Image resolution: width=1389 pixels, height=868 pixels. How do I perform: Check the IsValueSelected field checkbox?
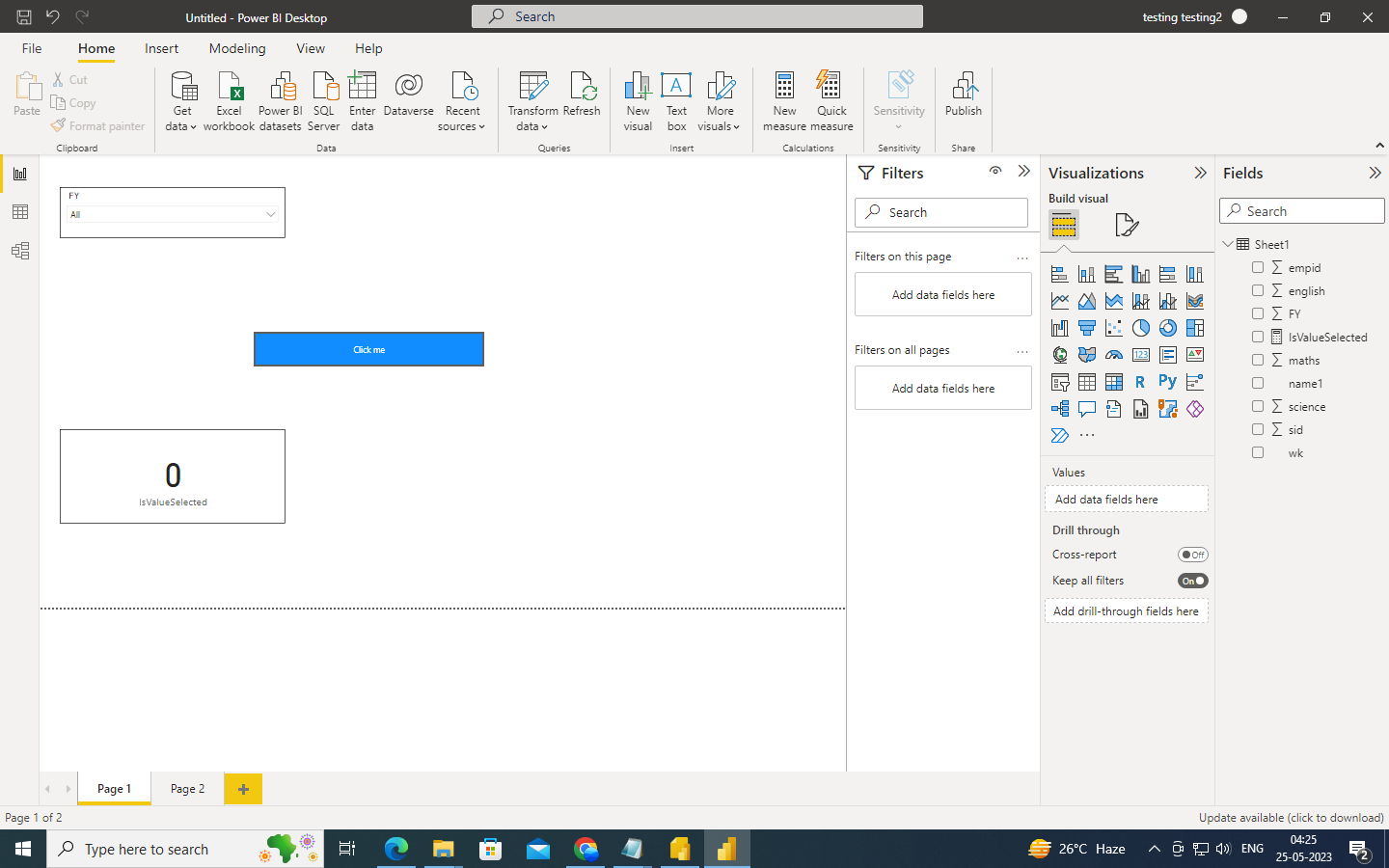(x=1258, y=337)
